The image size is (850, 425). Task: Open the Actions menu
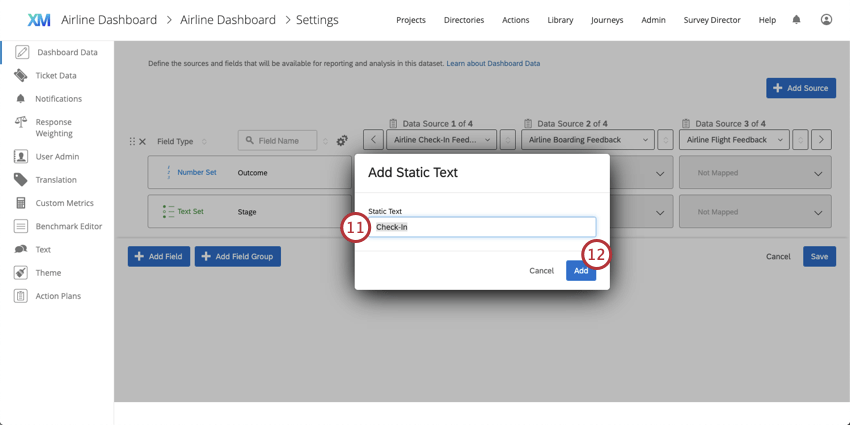[x=516, y=20]
